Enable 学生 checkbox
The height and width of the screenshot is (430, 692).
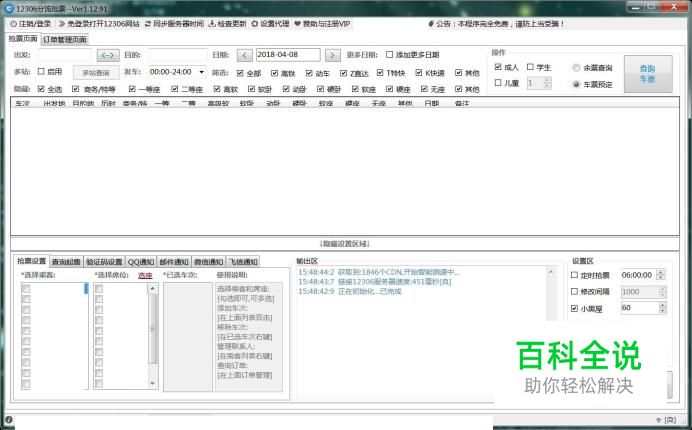530,67
